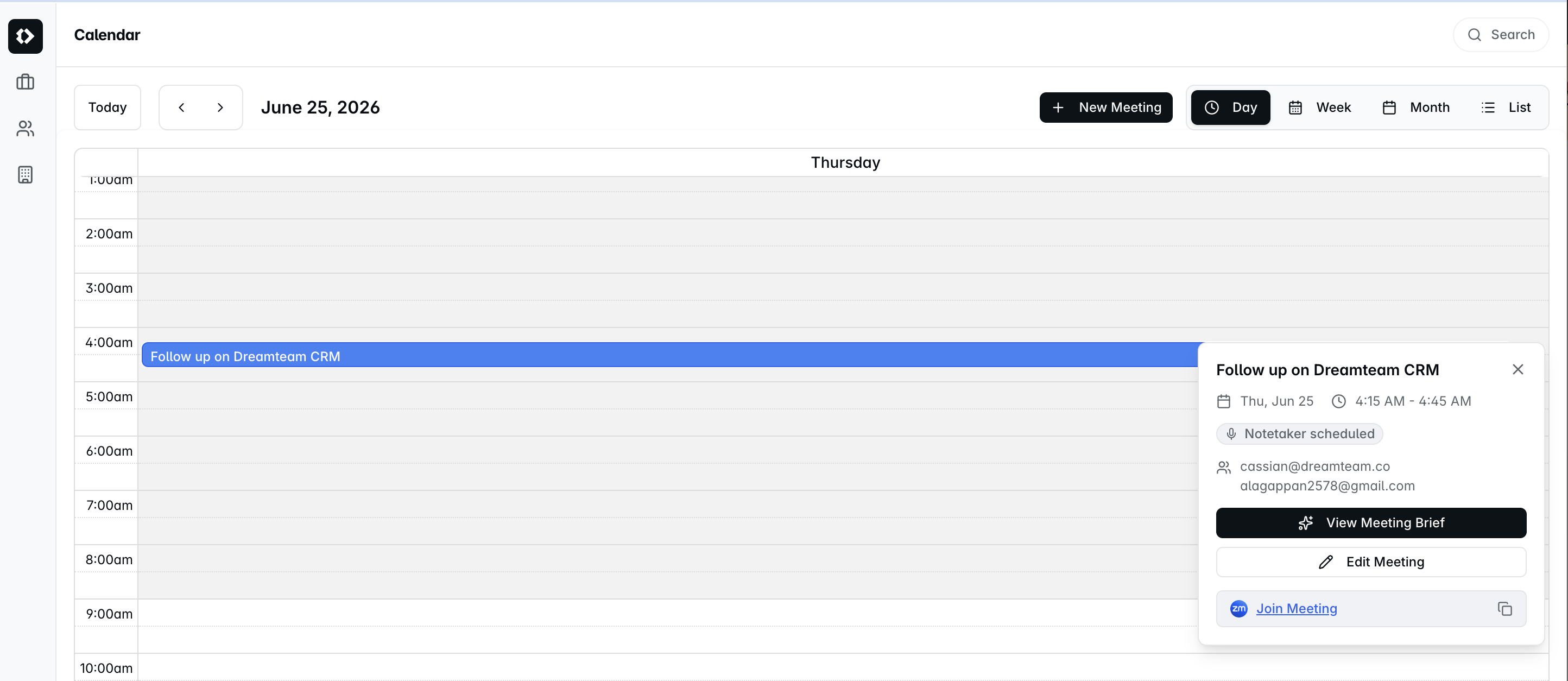Click the 6:00am time label
The image size is (1568, 681).
pos(109,451)
